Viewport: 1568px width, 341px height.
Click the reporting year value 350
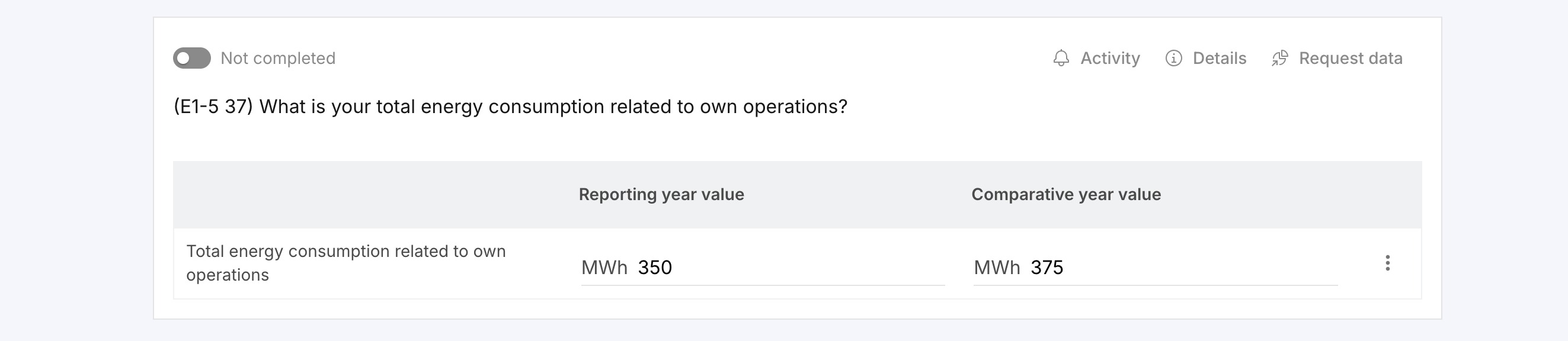click(x=655, y=268)
